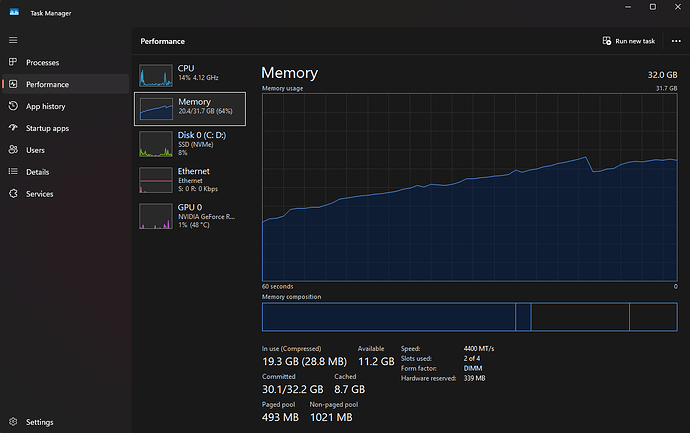Select the CPU performance graph thumbnail
690x433 pixels.
tap(155, 73)
